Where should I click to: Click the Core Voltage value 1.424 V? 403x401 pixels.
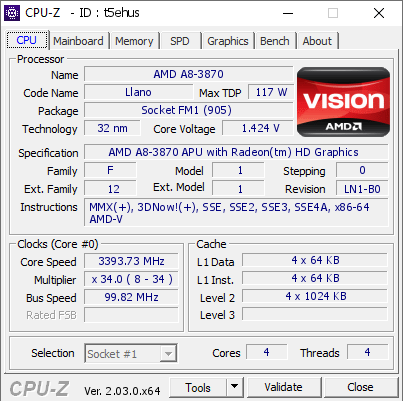click(x=258, y=128)
